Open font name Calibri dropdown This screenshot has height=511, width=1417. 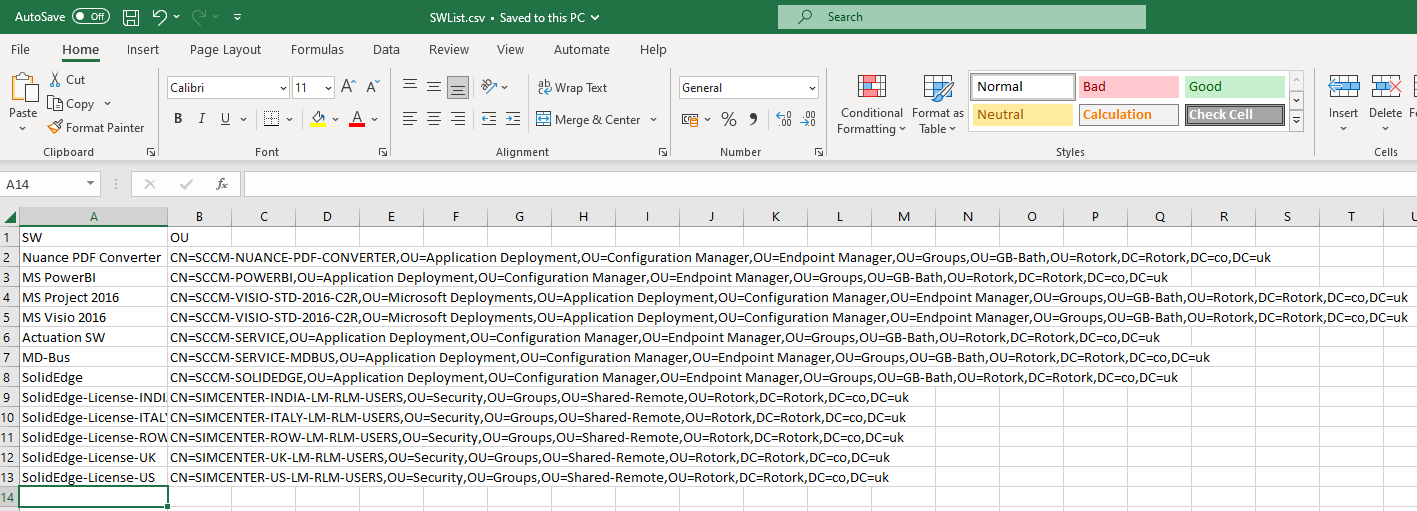(282, 88)
